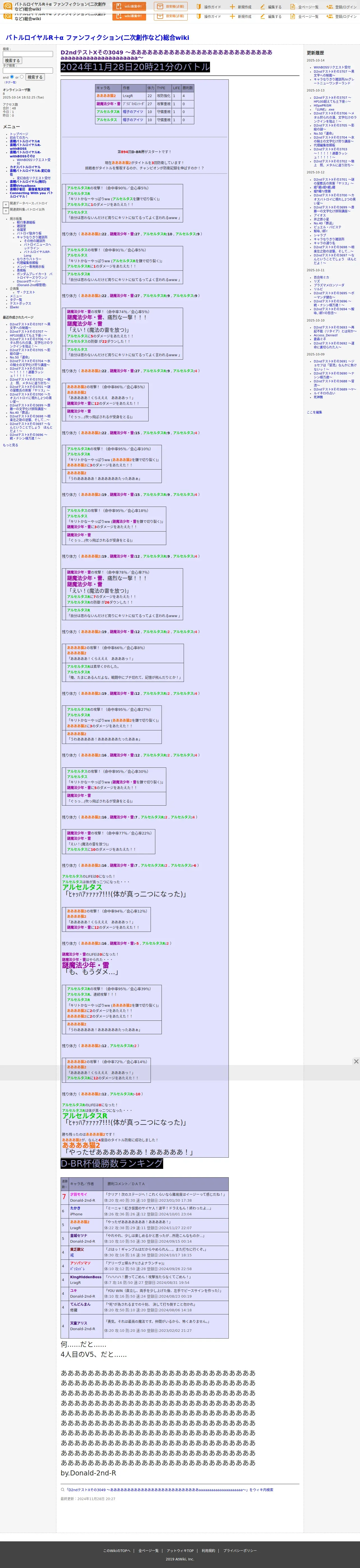Open wiki title link バトルロイヤルR+α 総合wiki
360x1568 pixels.
[x=97, y=38]
